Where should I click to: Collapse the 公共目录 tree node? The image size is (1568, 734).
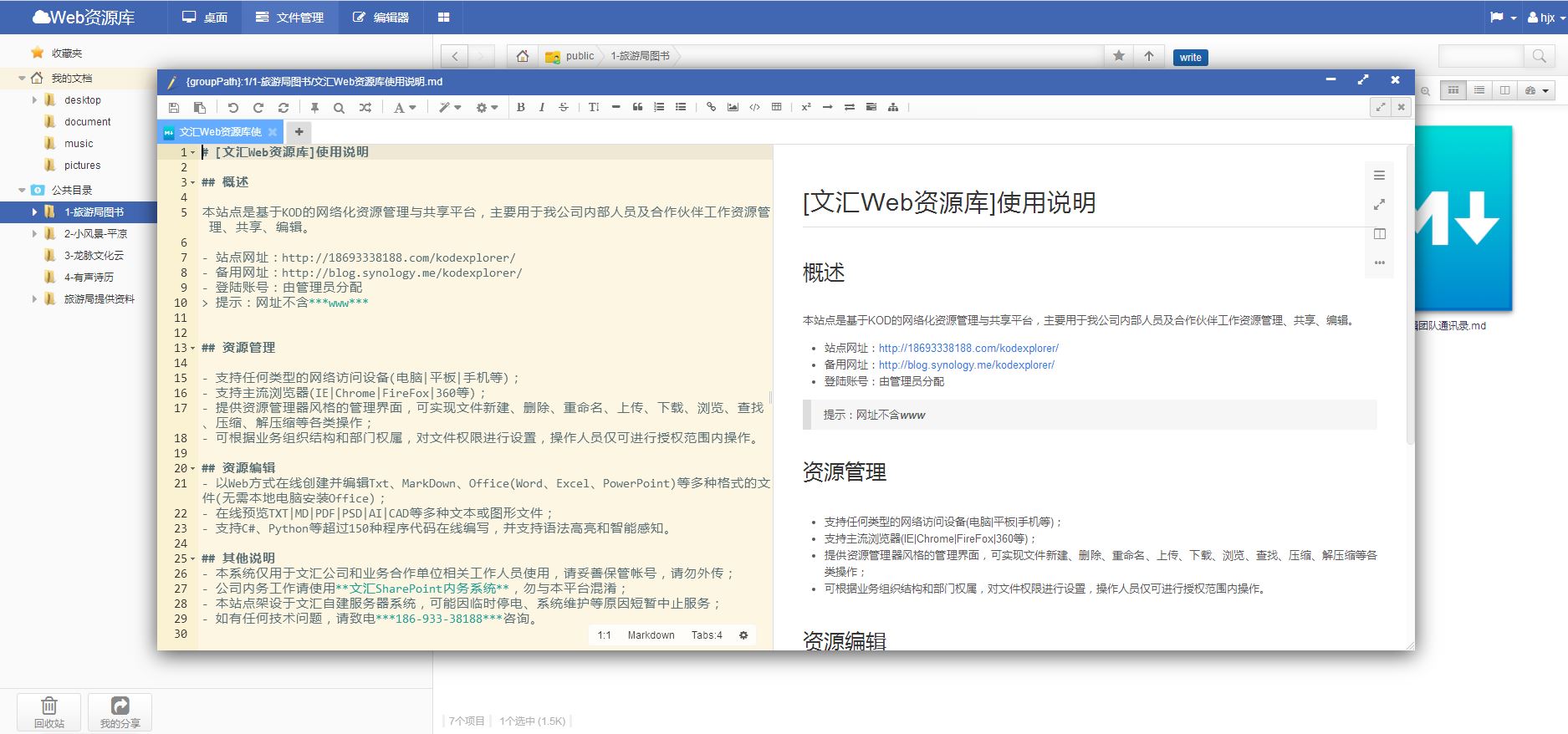[x=23, y=191]
